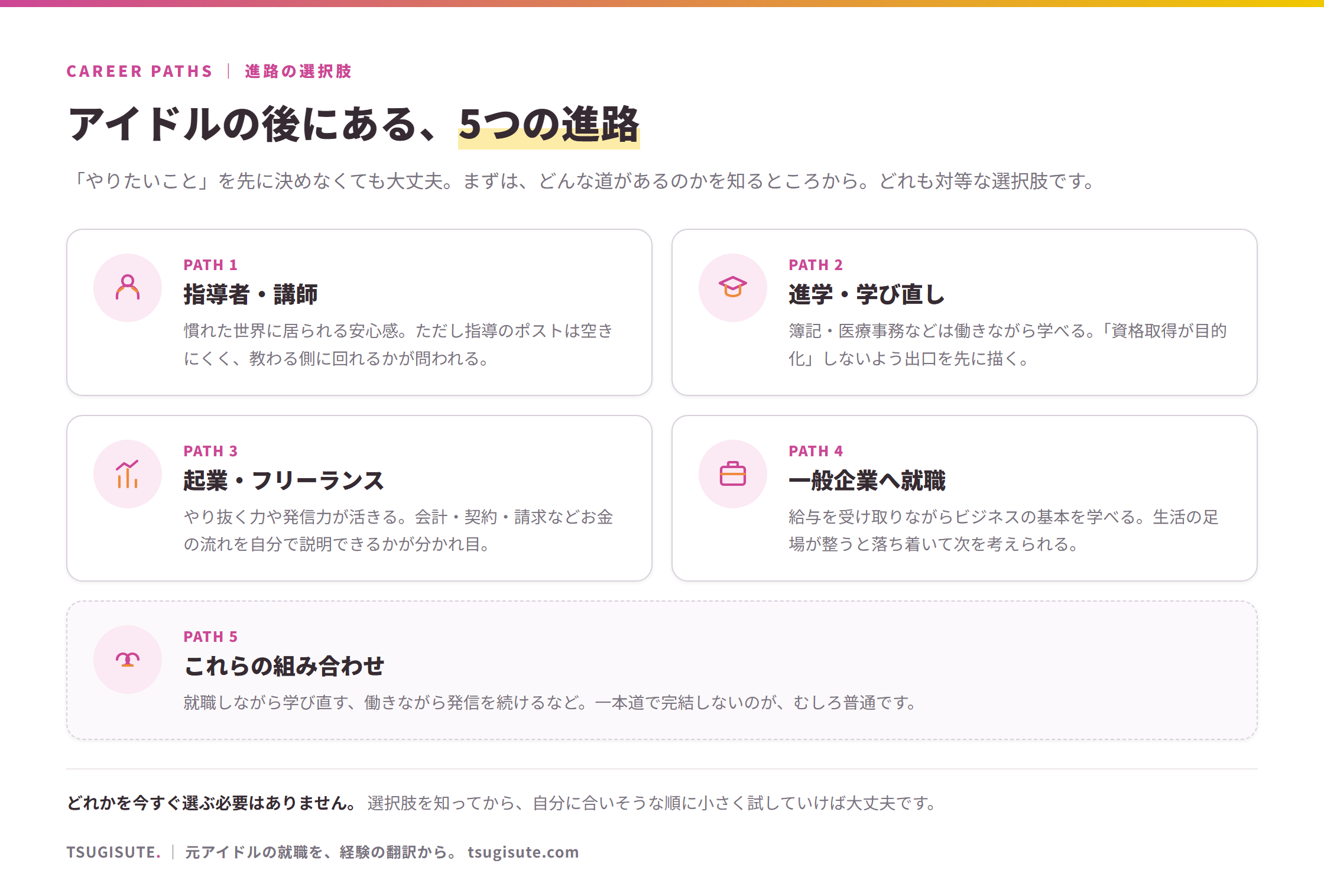
Task: Click the growth chart icon for PATH 3
Action: 128,474
